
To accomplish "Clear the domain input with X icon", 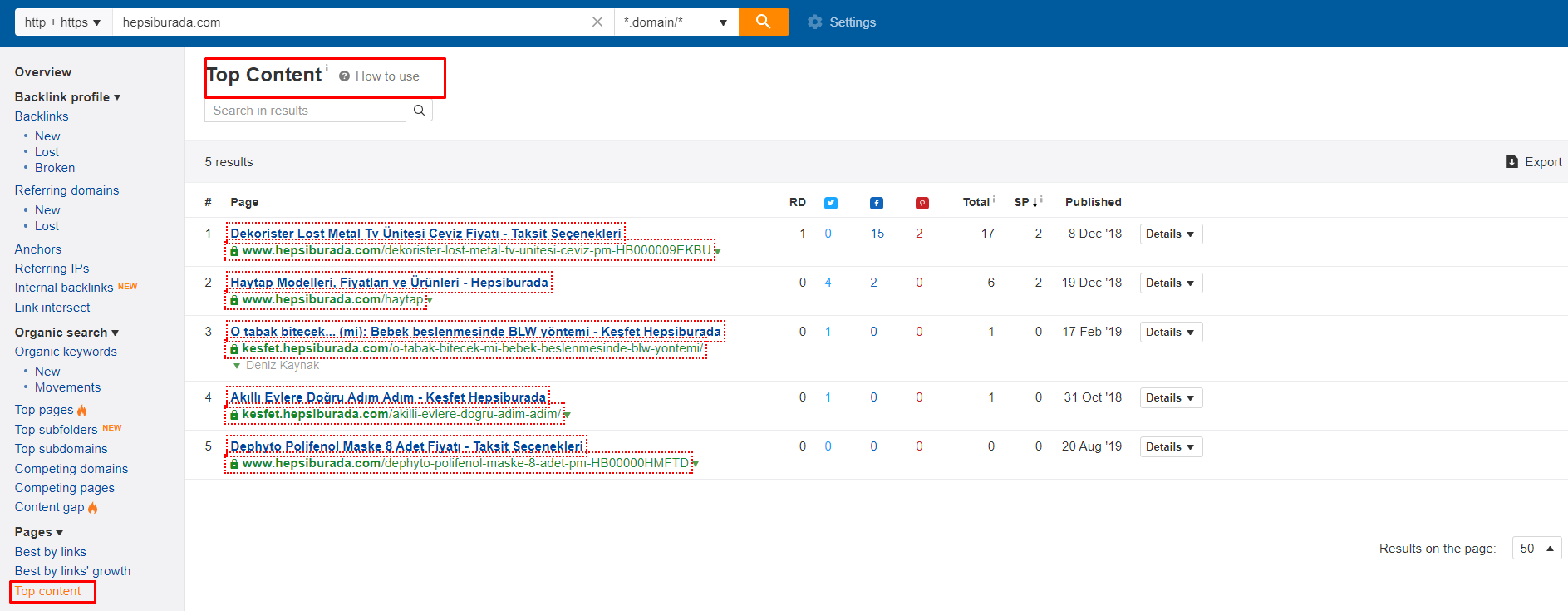I will (597, 22).
